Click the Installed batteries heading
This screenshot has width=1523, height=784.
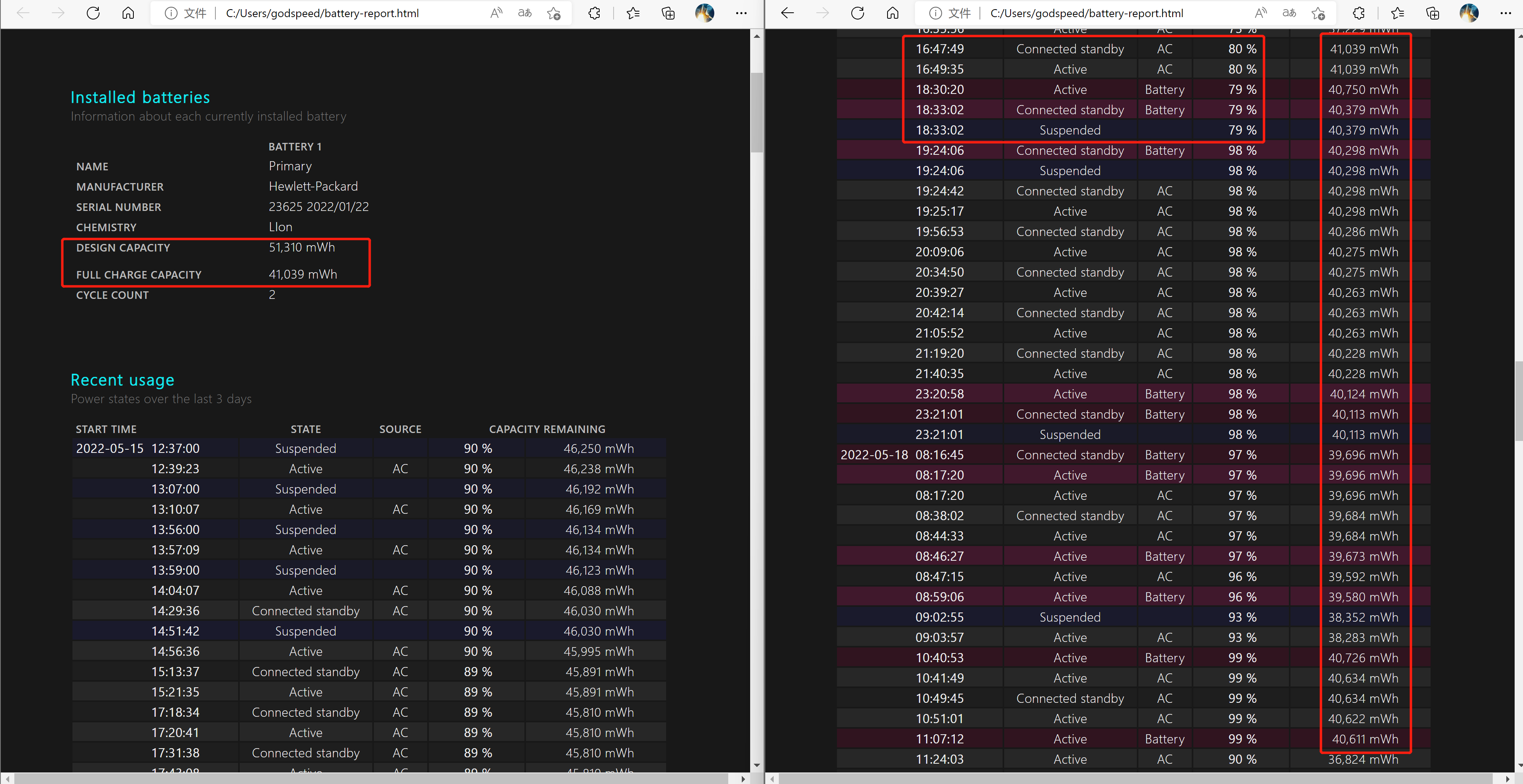140,97
